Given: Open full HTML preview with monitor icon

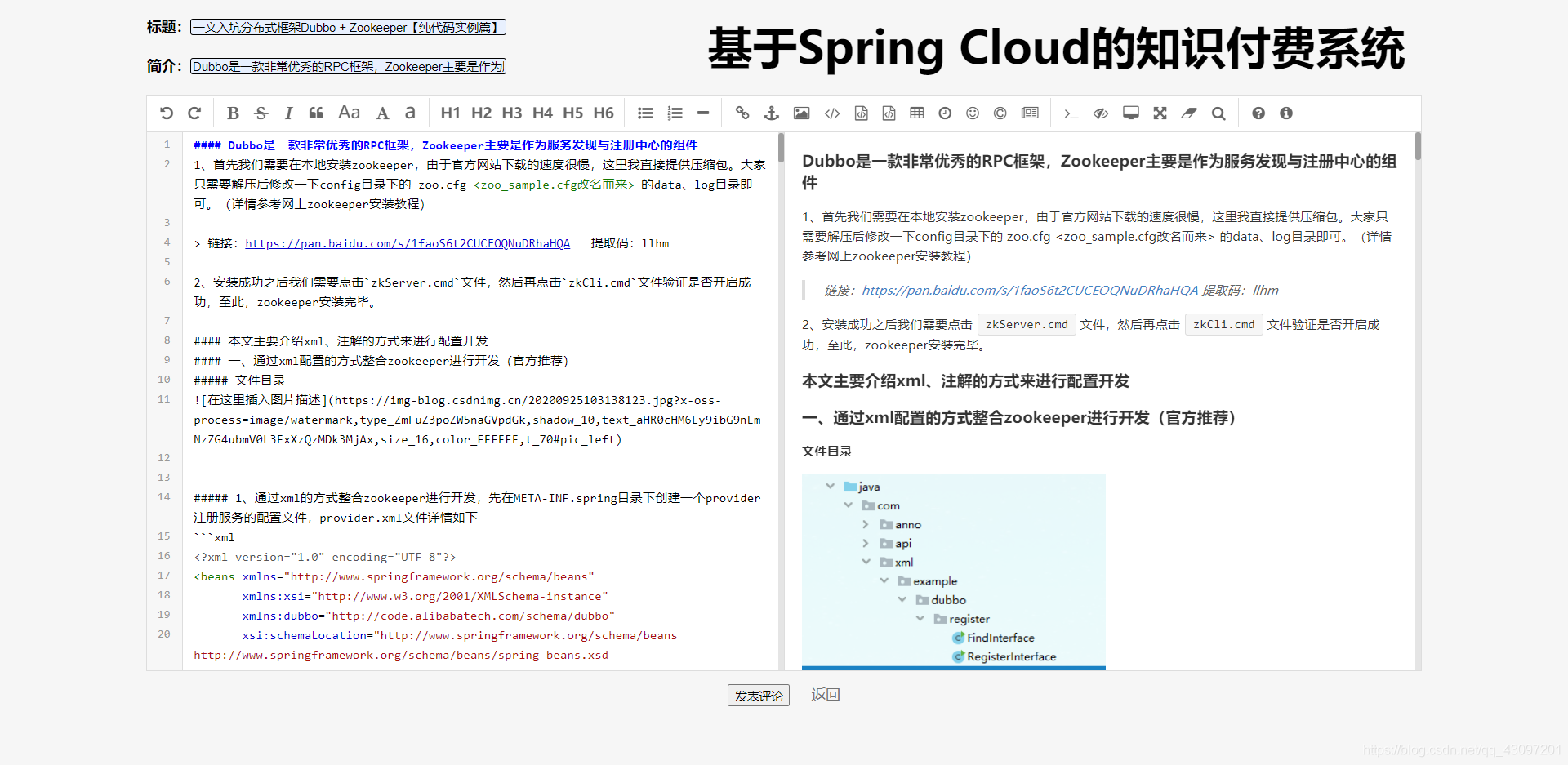Looking at the screenshot, I should coord(1131,113).
